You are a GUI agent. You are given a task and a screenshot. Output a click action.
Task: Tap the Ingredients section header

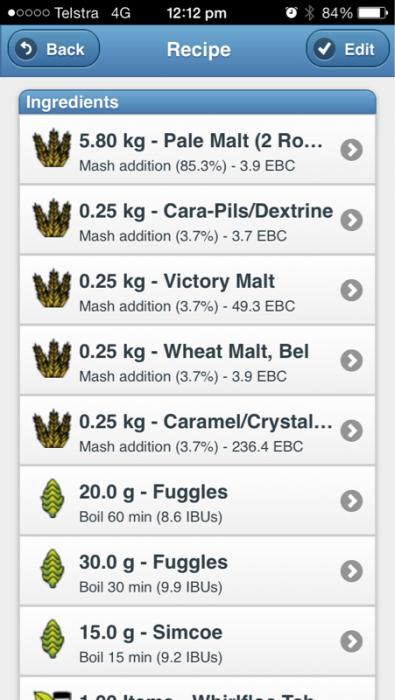(197, 102)
